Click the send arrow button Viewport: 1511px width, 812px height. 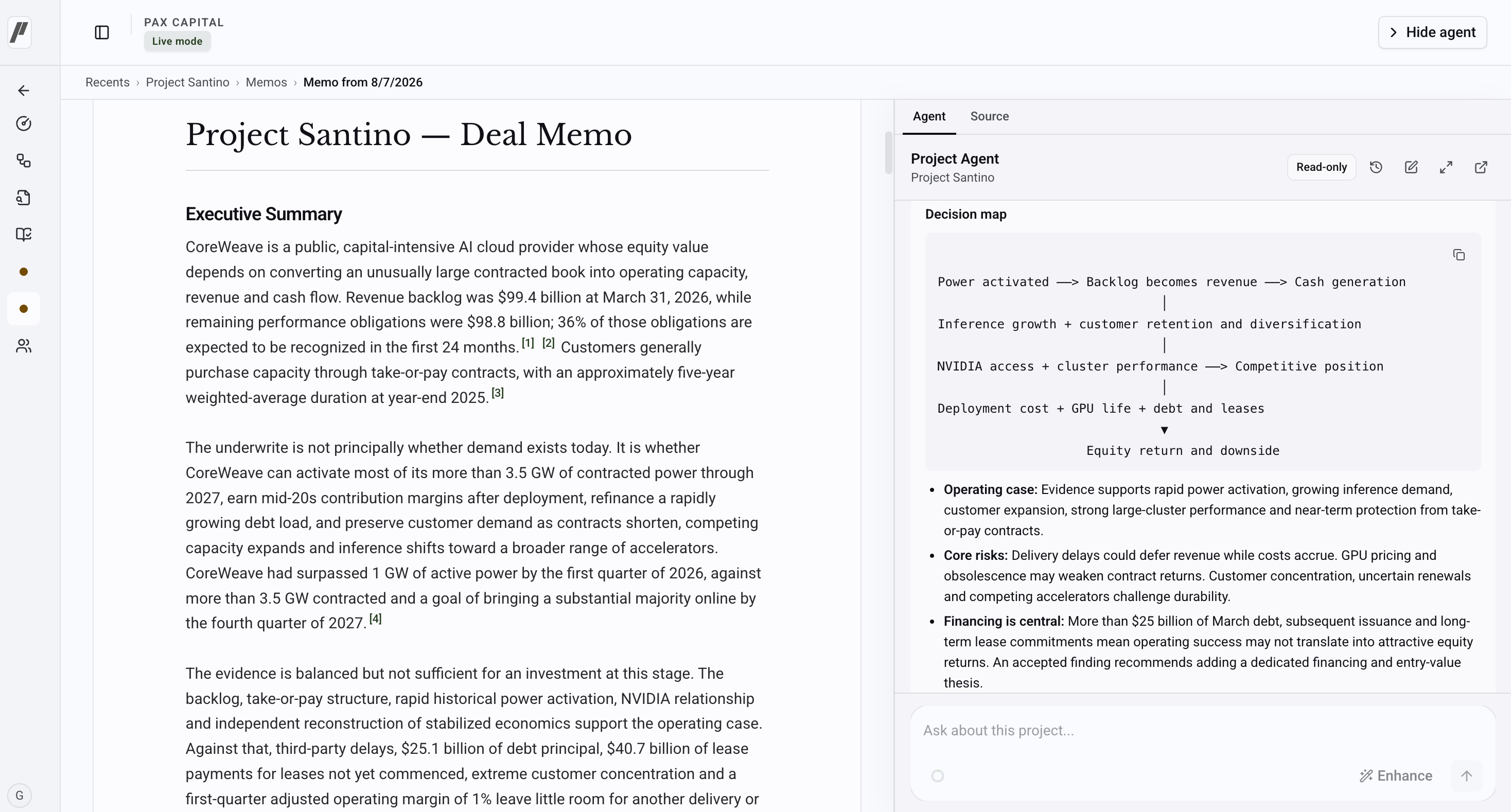[x=1466, y=775]
